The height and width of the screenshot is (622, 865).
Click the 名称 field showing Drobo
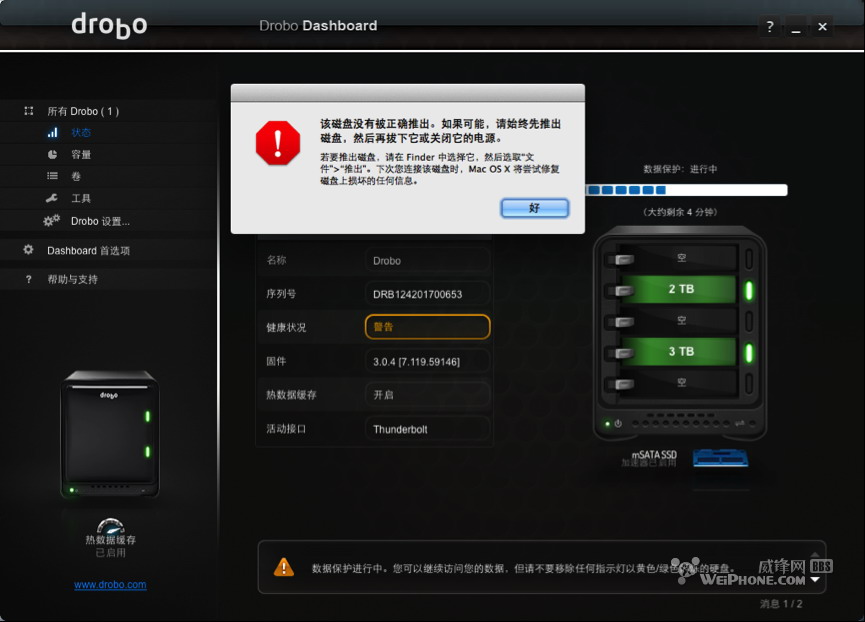pyautogui.click(x=428, y=260)
